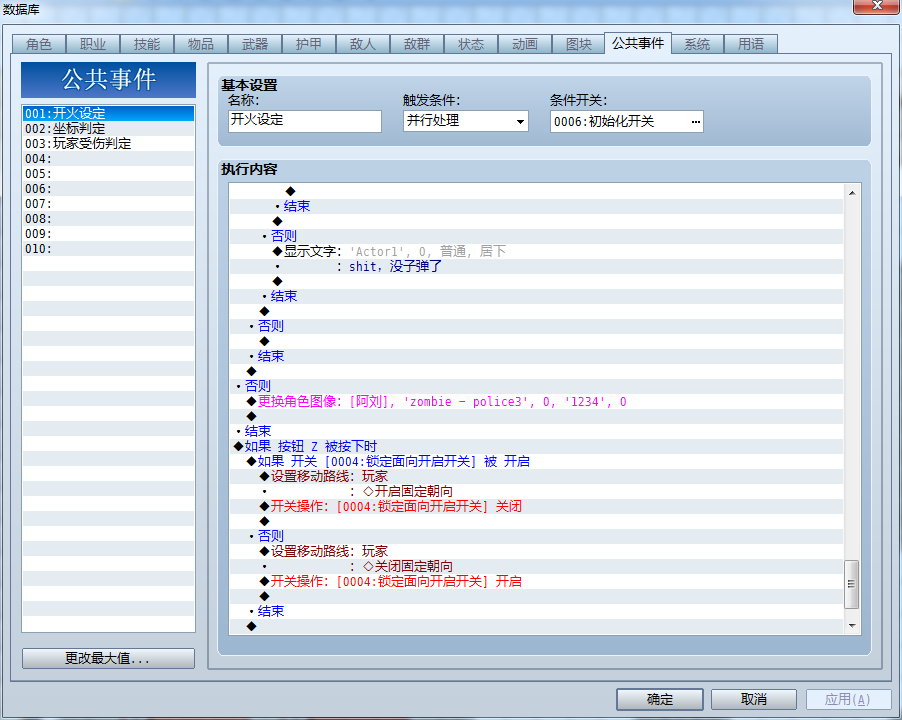The height and width of the screenshot is (720, 902).
Task: Open the 触发条件 dropdown showing 并行处理
Action: [465, 121]
